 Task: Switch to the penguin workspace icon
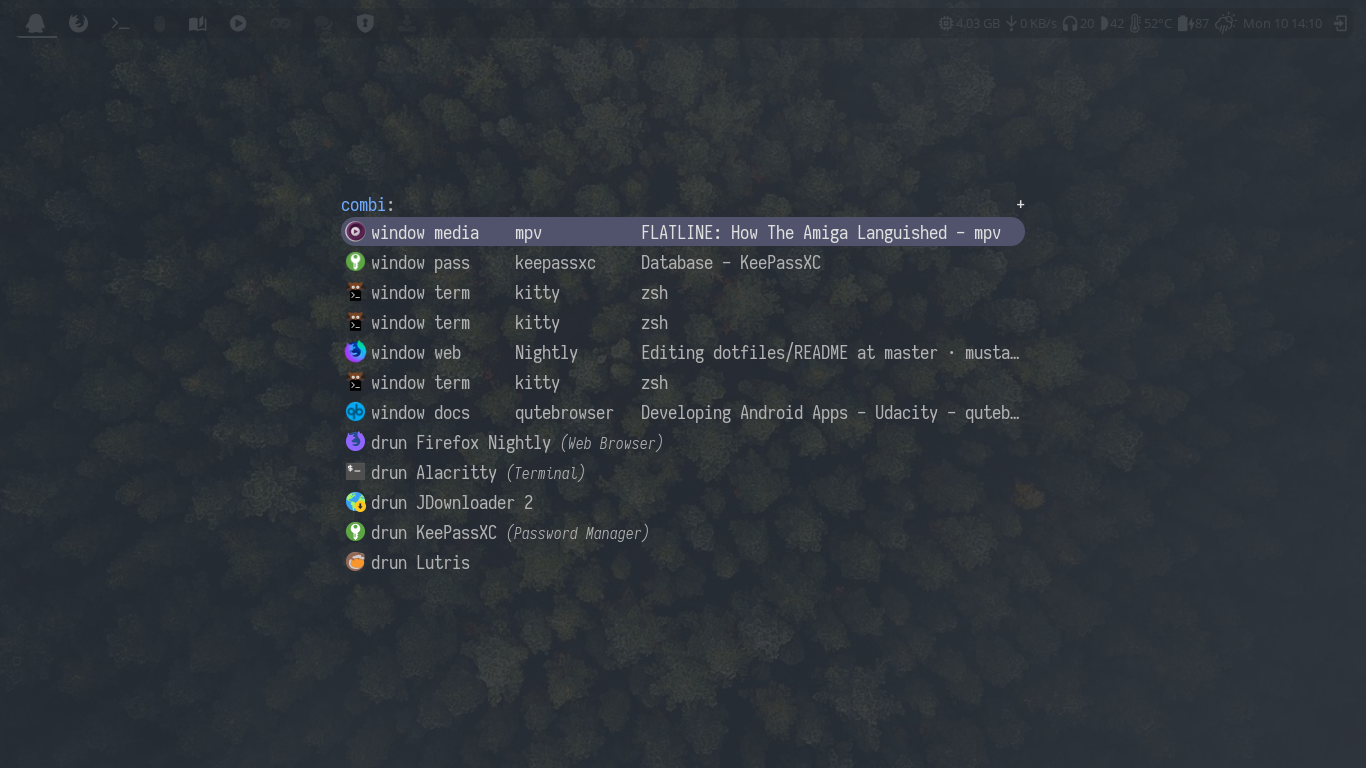pyautogui.click(x=36, y=23)
